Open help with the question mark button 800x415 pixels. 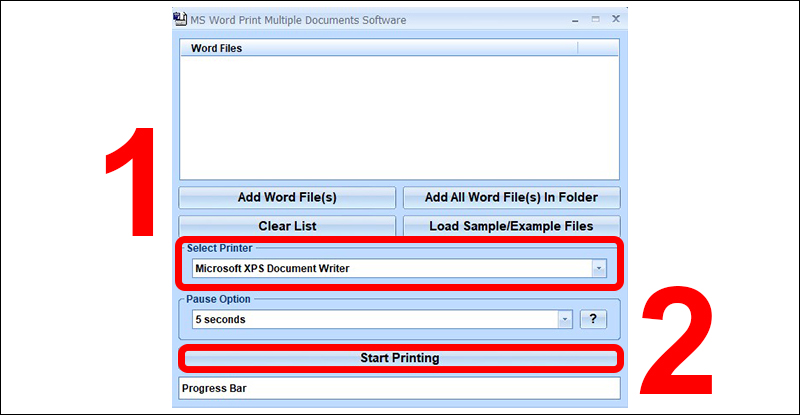click(x=593, y=319)
